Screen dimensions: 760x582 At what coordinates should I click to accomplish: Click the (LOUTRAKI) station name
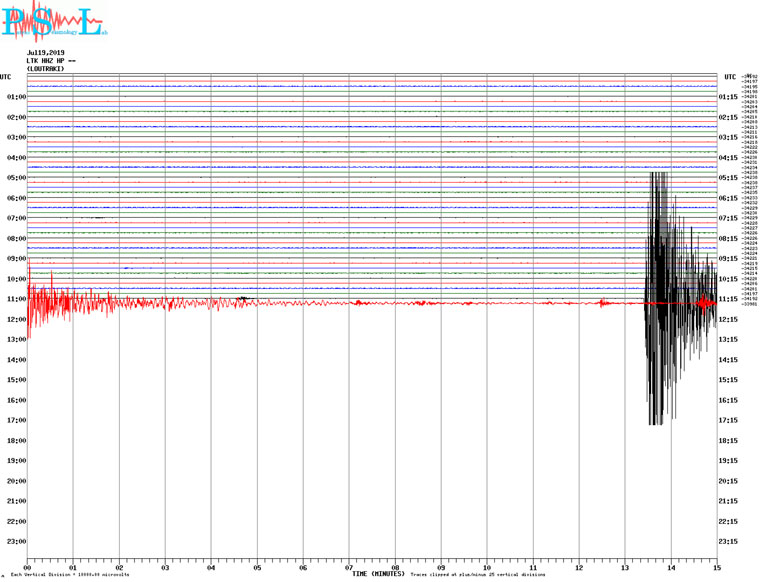pos(45,68)
